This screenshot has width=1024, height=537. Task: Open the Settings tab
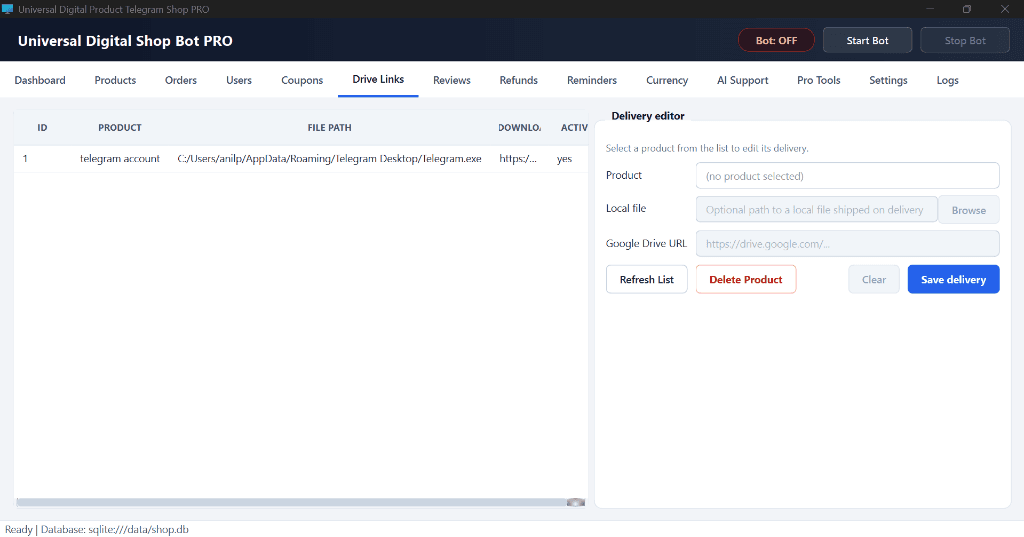888,80
